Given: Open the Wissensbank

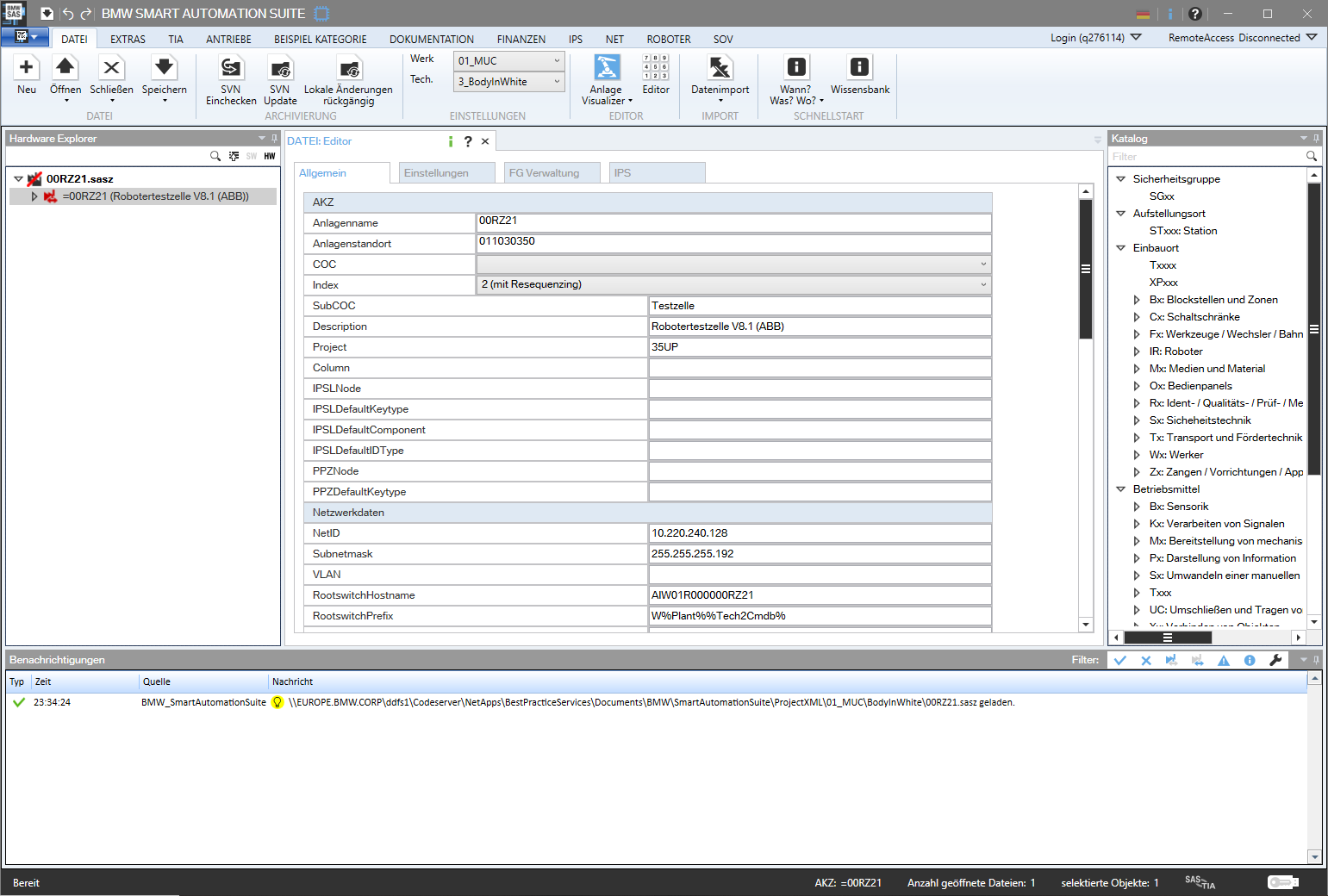Looking at the screenshot, I should (x=860, y=75).
